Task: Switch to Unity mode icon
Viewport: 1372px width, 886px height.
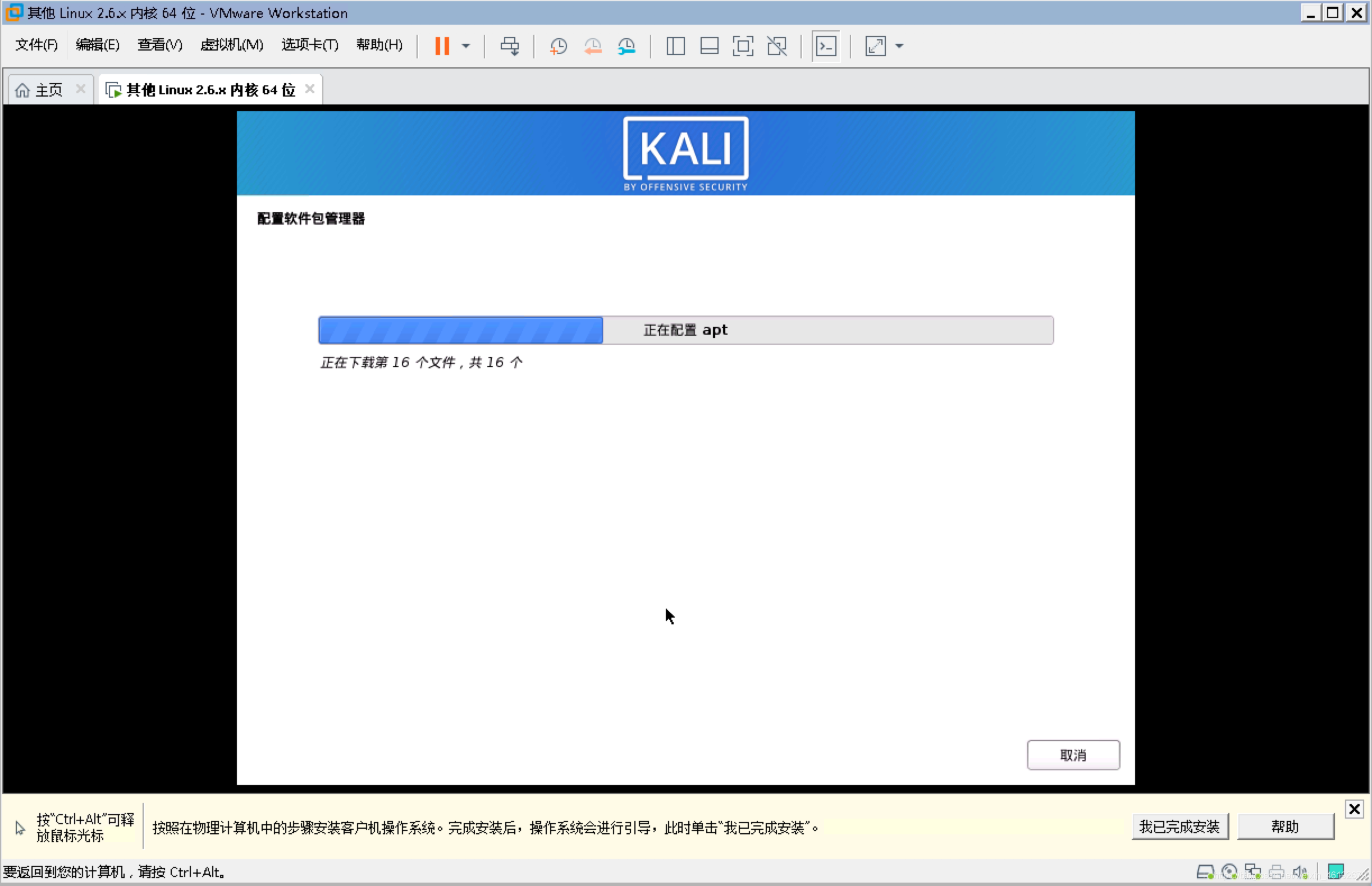Action: [x=777, y=46]
